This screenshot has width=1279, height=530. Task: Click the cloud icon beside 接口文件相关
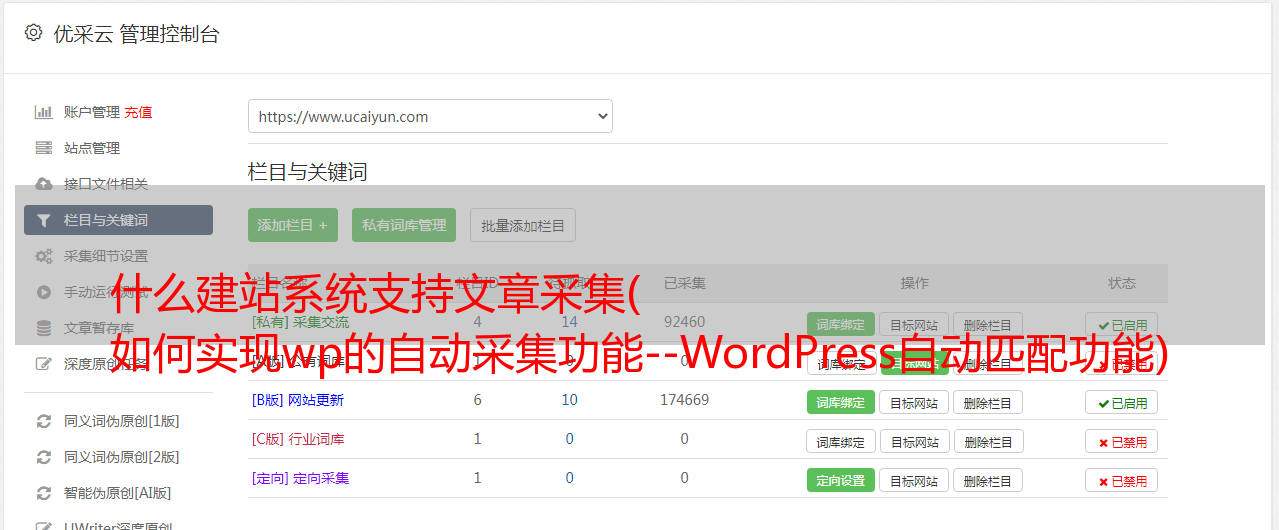pyautogui.click(x=43, y=184)
